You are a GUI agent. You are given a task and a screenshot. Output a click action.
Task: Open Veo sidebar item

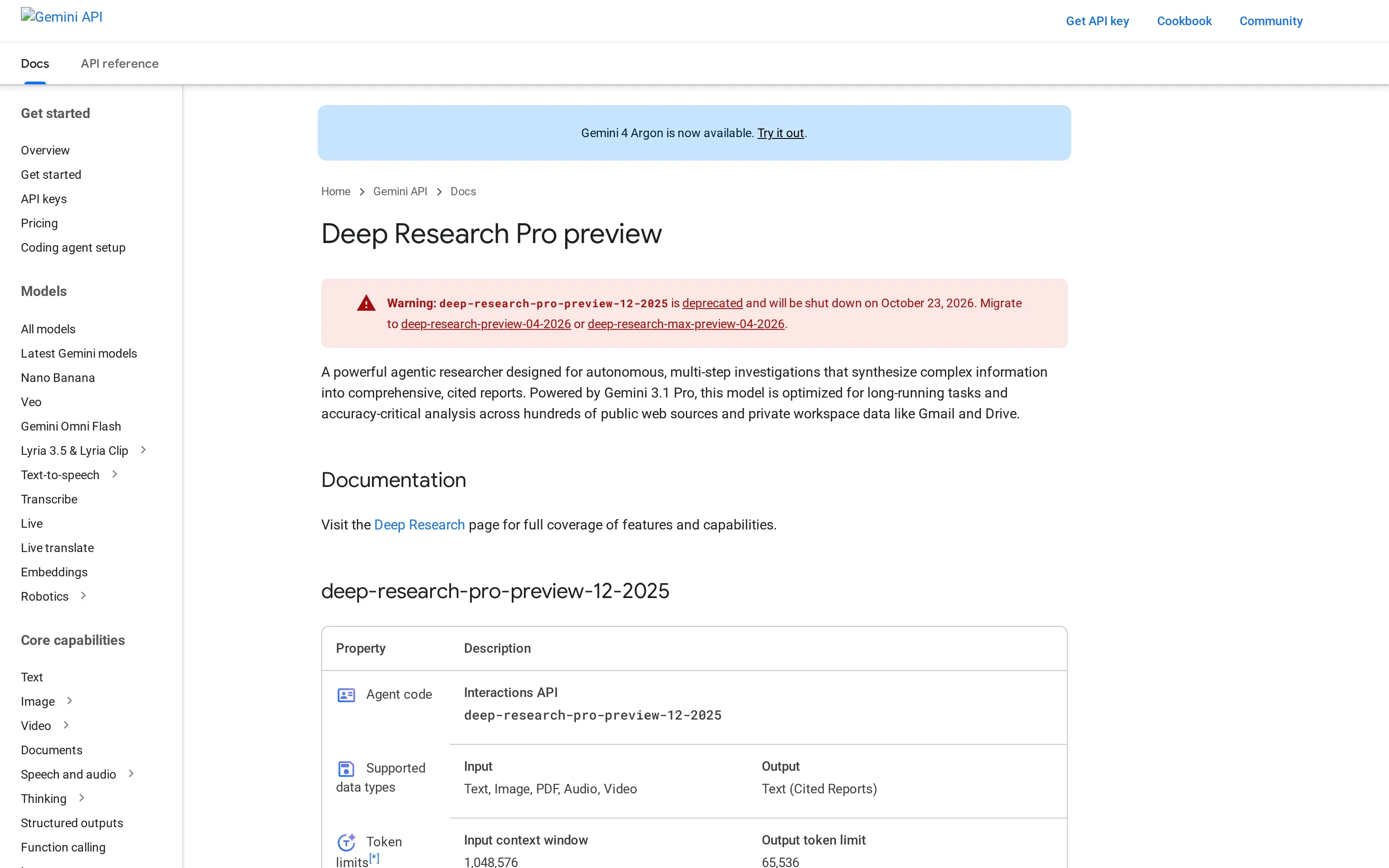click(31, 402)
